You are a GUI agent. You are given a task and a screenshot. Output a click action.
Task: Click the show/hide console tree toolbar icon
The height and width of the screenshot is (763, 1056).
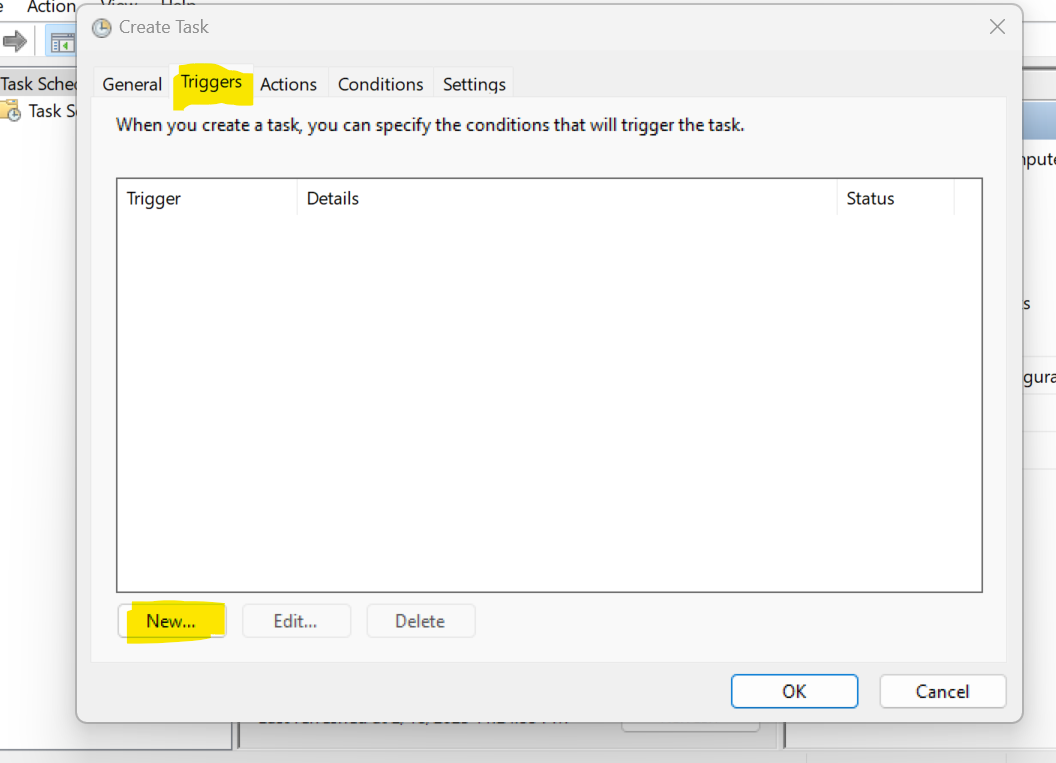(x=62, y=43)
